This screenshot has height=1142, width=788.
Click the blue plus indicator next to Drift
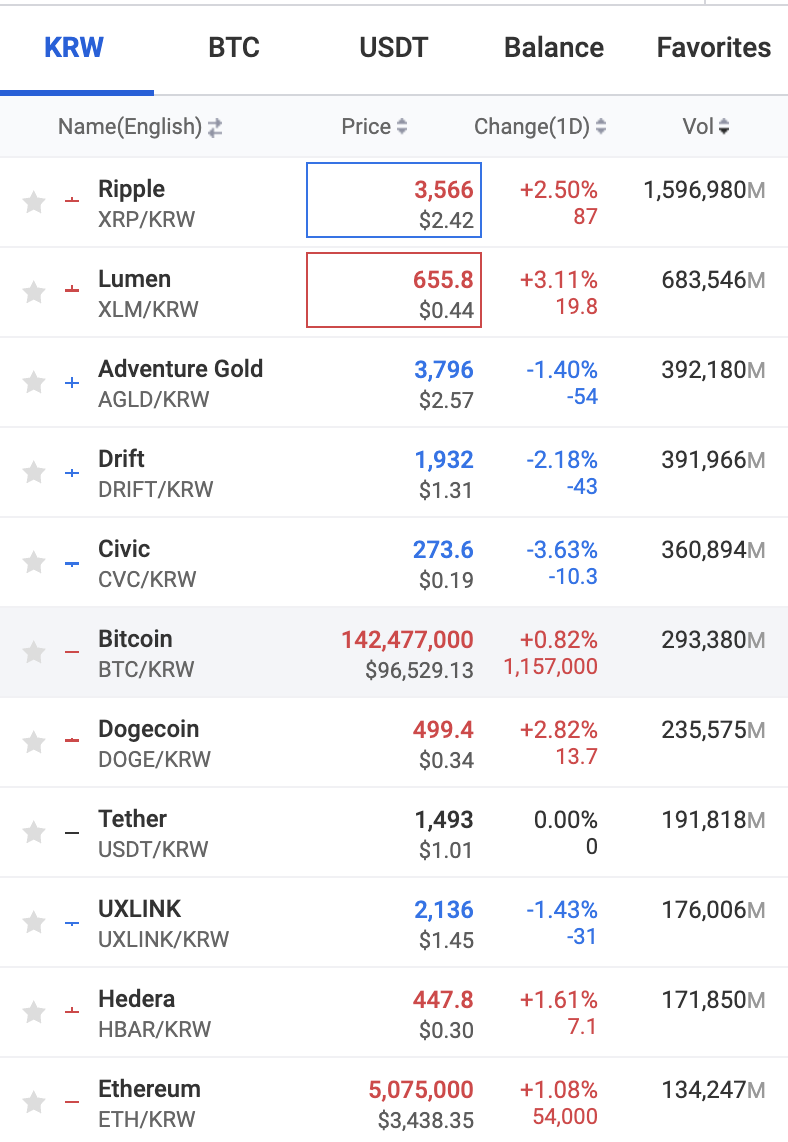click(x=70, y=471)
